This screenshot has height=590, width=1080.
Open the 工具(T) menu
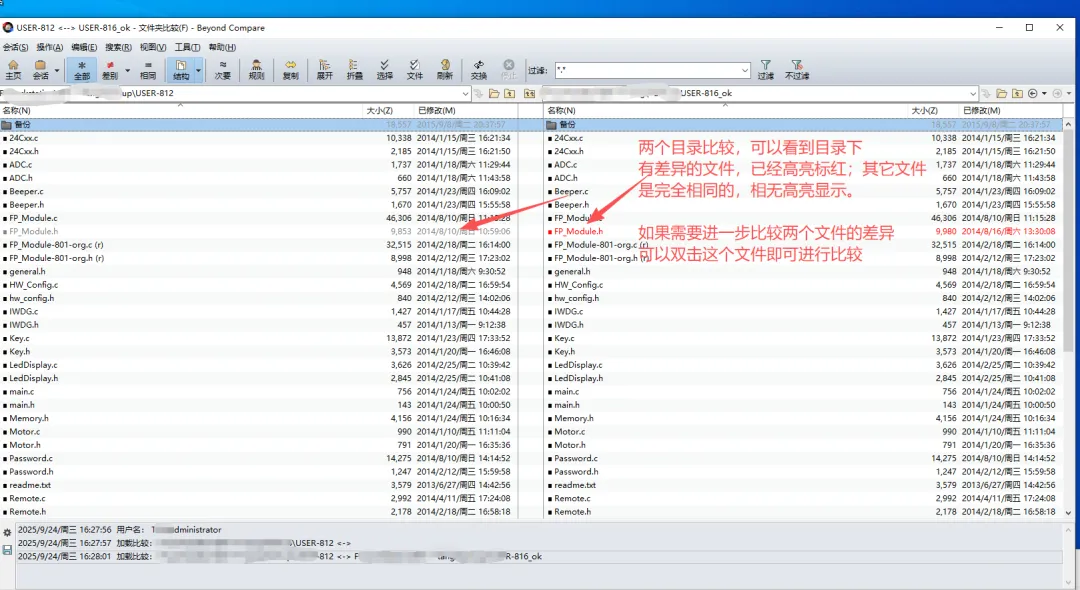(x=187, y=48)
